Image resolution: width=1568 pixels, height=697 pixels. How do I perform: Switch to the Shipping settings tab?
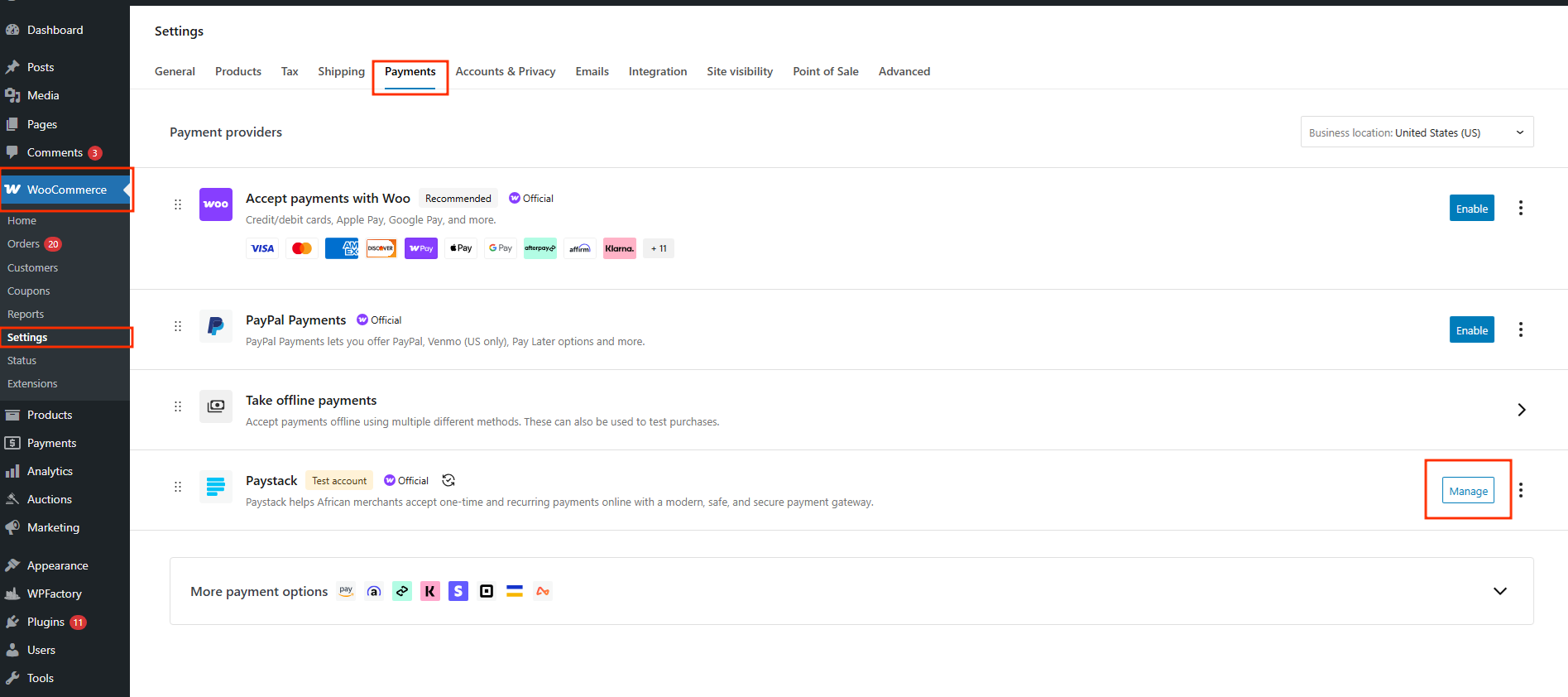pos(341,71)
